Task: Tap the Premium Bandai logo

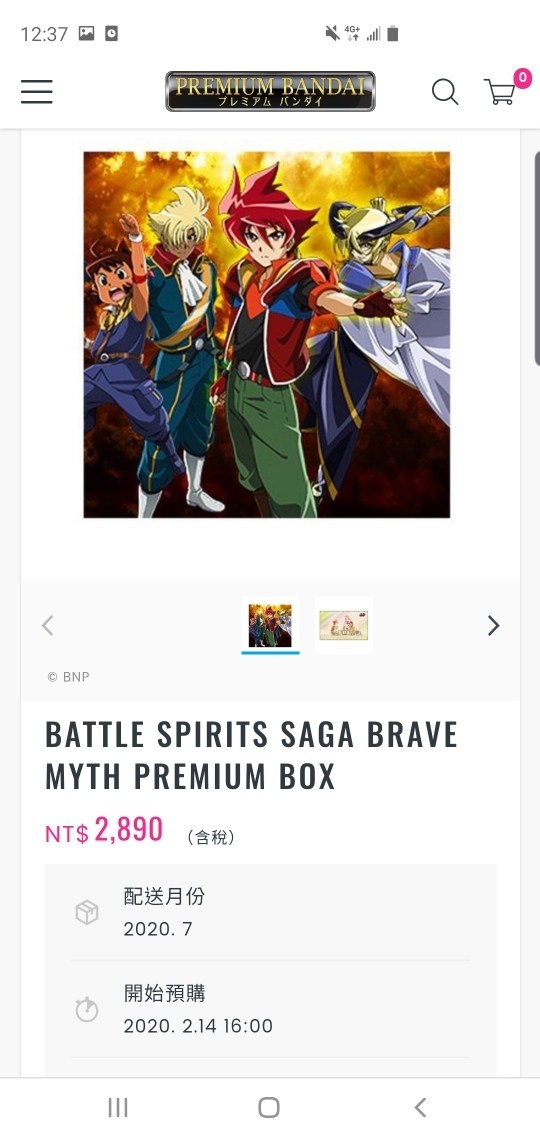Action: click(x=270, y=91)
